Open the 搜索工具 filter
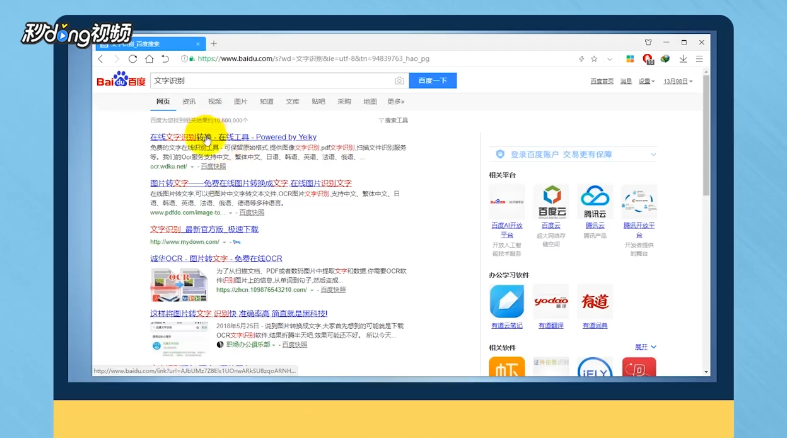 393,120
